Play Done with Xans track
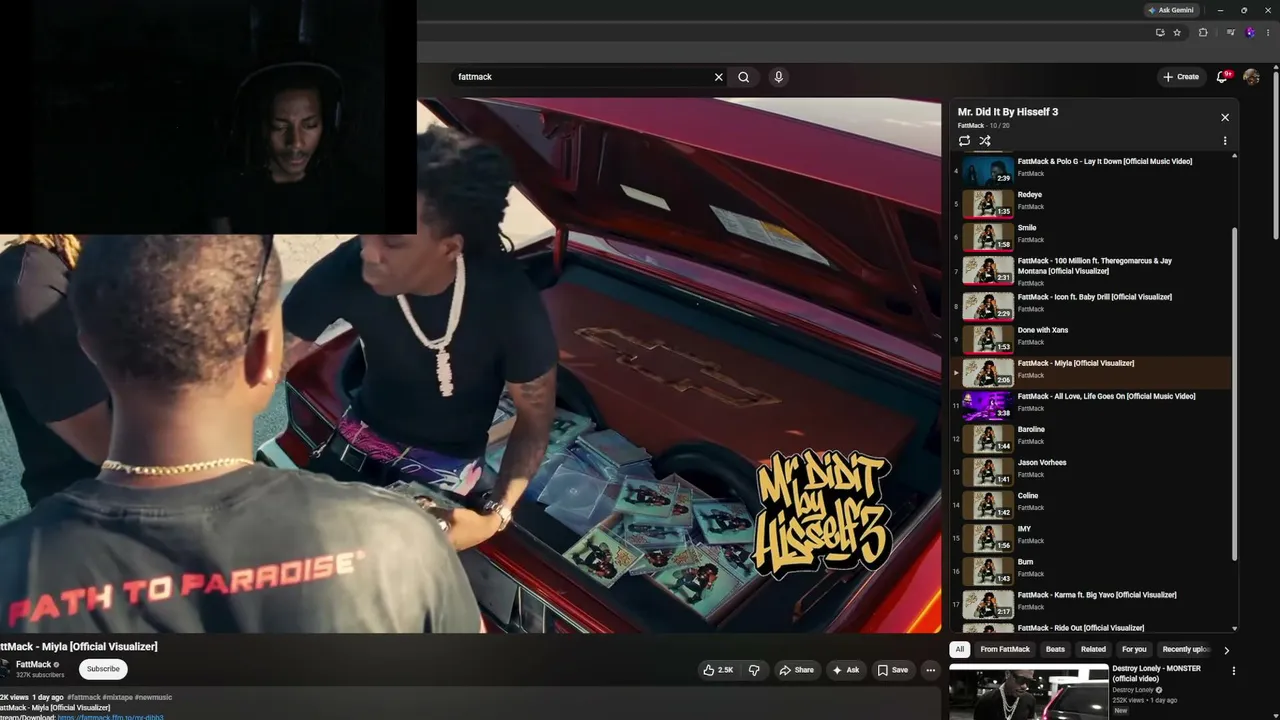The height and width of the screenshot is (720, 1280). 1091,339
